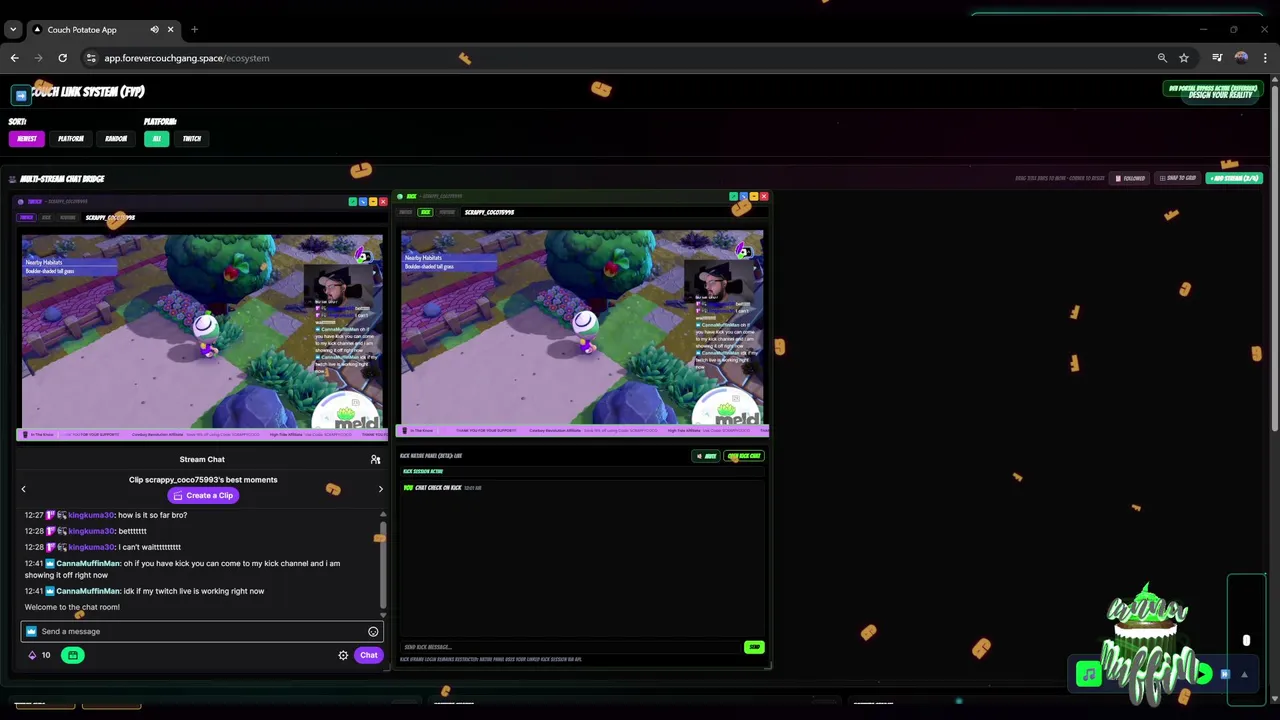Click the browser address bar URL

(187, 58)
